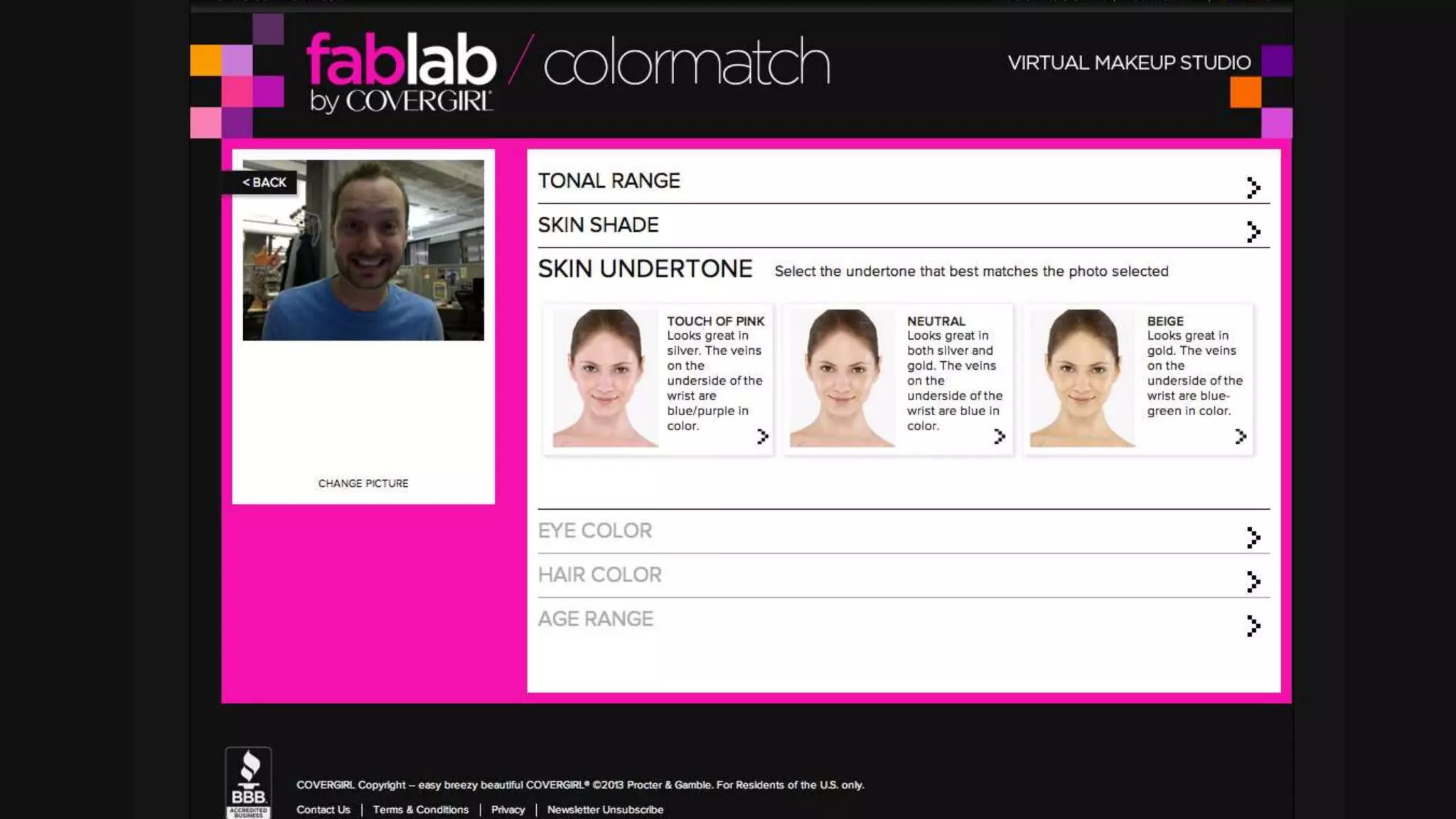1456x819 pixels.
Task: Expand the Age Range section arrow
Action: 1253,626
